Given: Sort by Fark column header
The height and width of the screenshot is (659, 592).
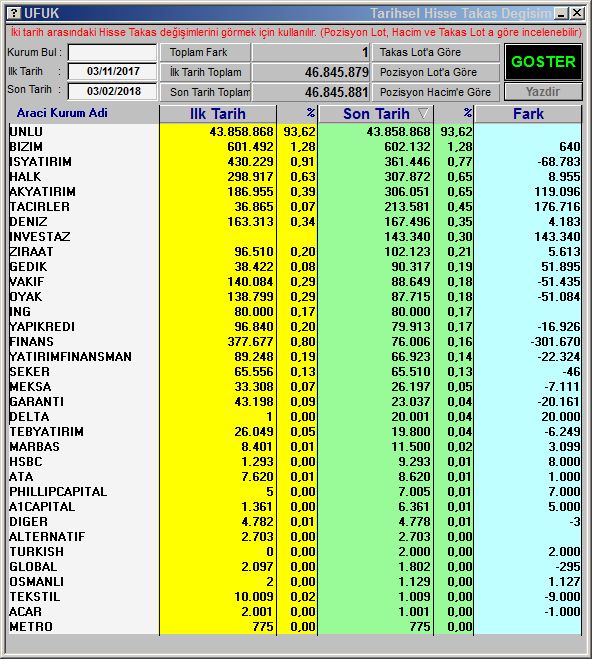Looking at the screenshot, I should [x=528, y=114].
